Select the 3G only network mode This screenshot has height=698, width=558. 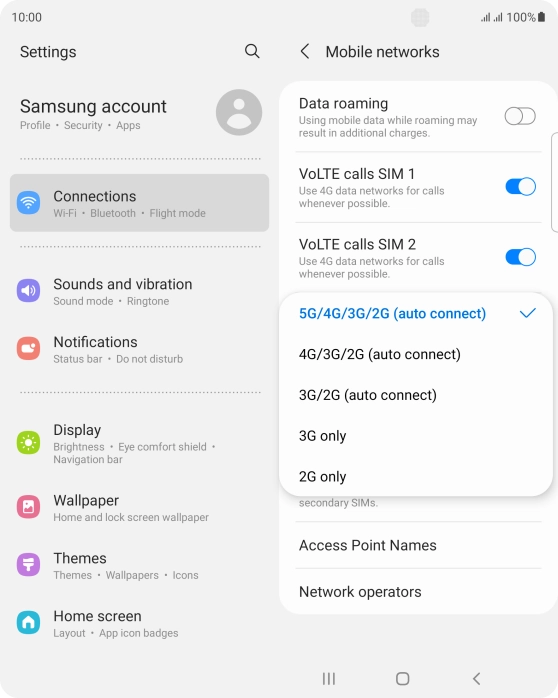pos(416,436)
